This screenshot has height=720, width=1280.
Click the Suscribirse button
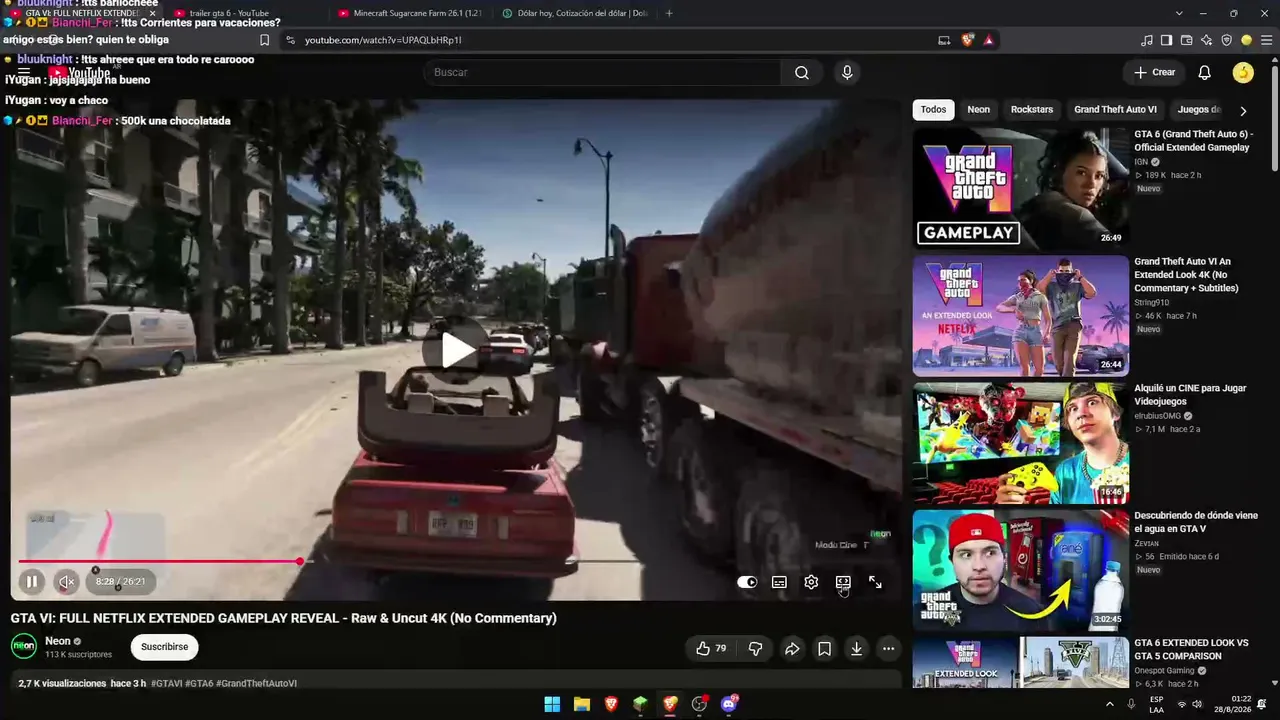(x=164, y=647)
